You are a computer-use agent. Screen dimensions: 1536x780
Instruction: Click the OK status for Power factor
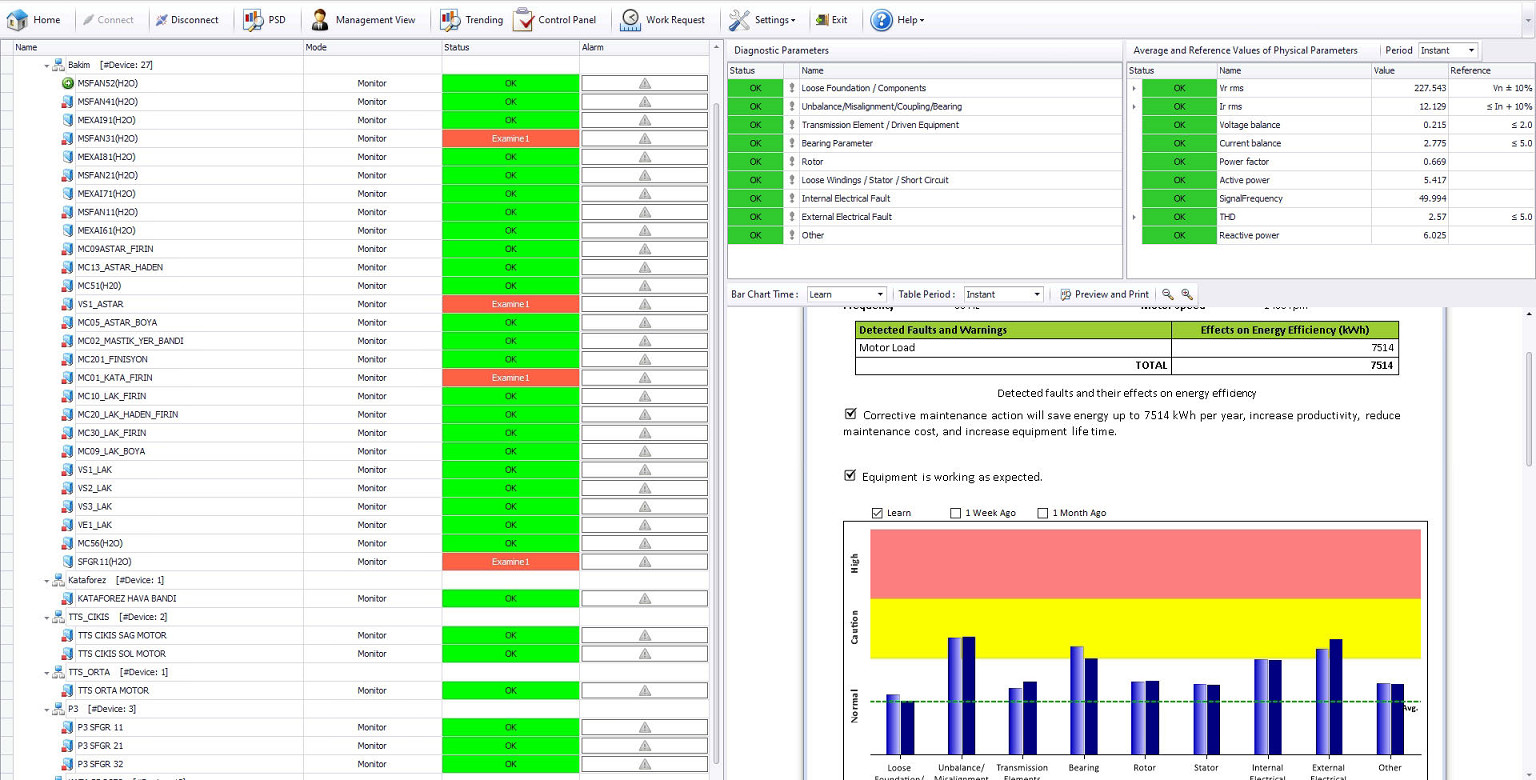click(1179, 162)
